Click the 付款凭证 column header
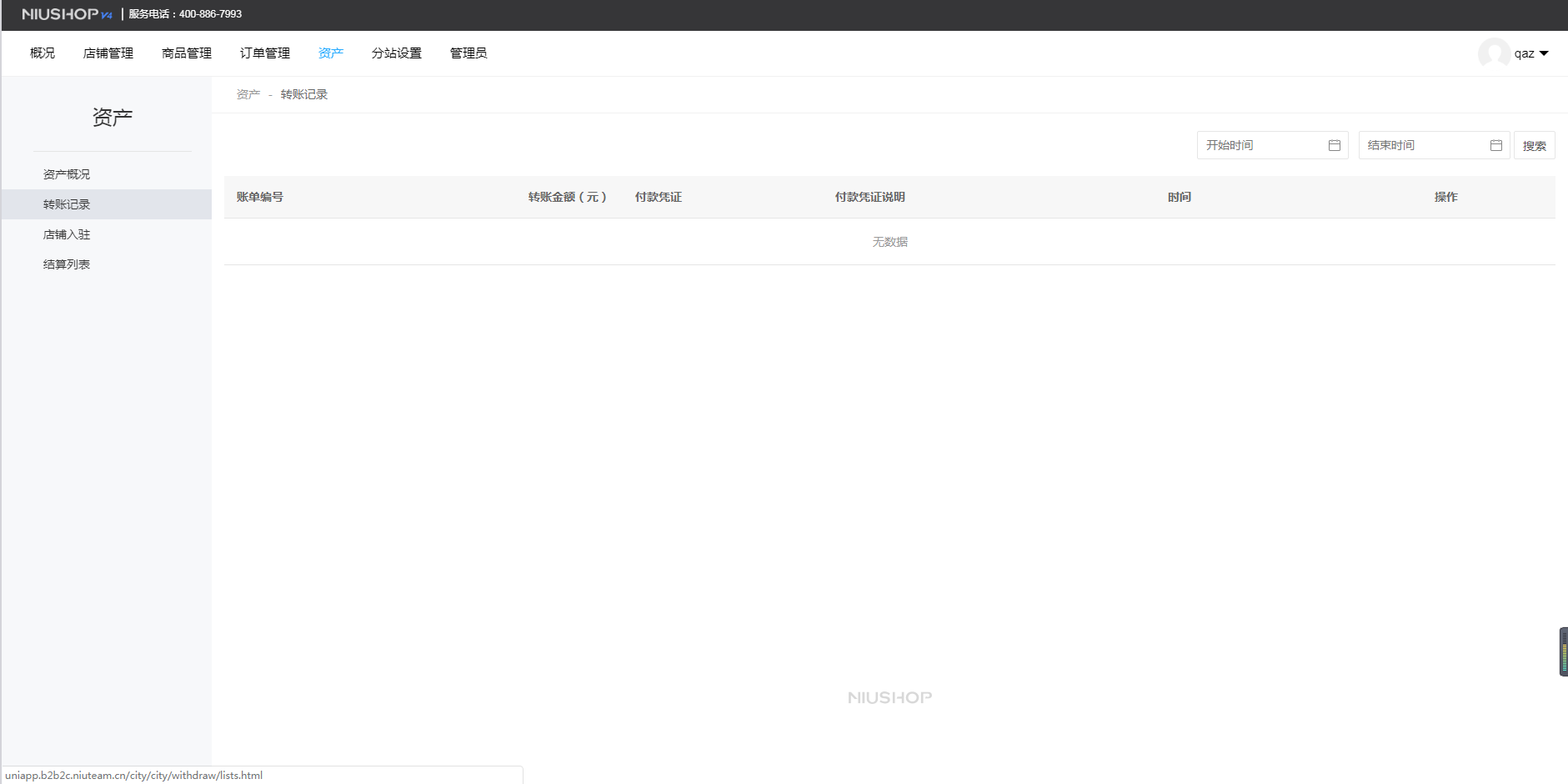The image size is (1568, 784). [x=659, y=197]
